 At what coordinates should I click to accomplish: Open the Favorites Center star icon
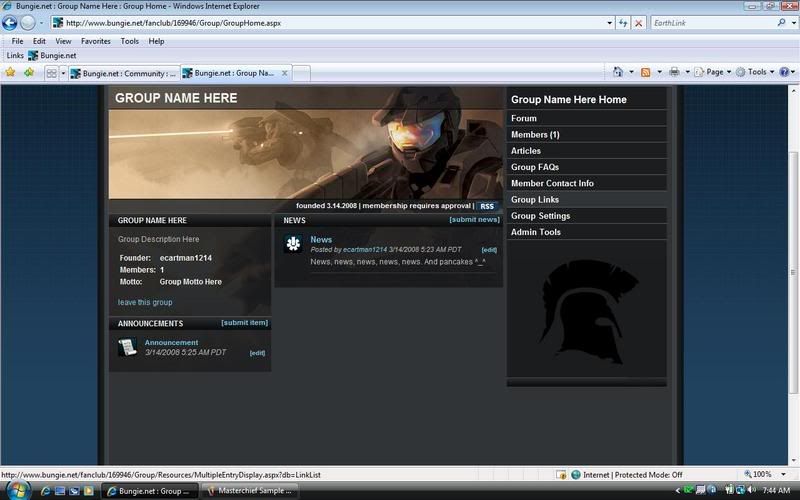coord(10,73)
